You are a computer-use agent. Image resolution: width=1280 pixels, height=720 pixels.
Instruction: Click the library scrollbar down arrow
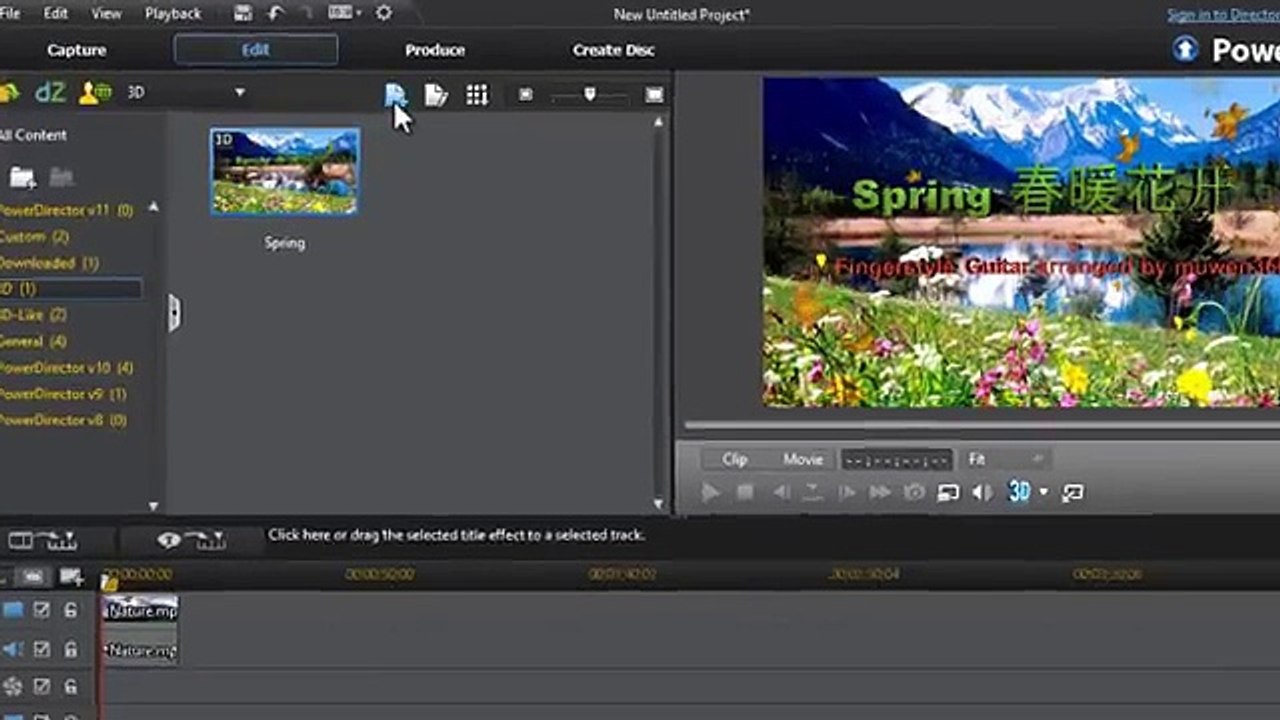(x=658, y=504)
